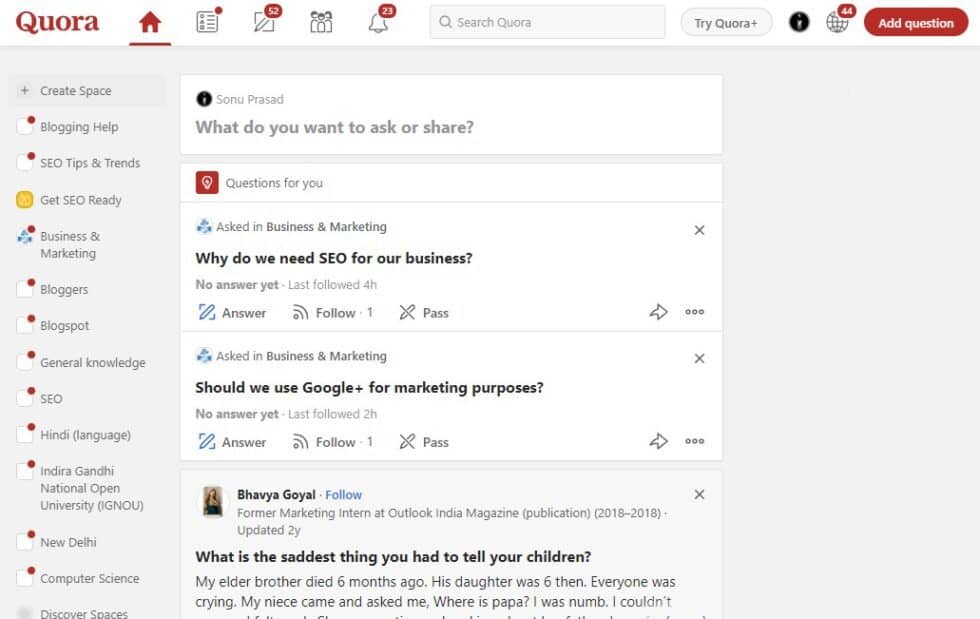The height and width of the screenshot is (619, 980).
Task: Open the Spaces people icon in the top bar
Action: pyautogui.click(x=321, y=22)
